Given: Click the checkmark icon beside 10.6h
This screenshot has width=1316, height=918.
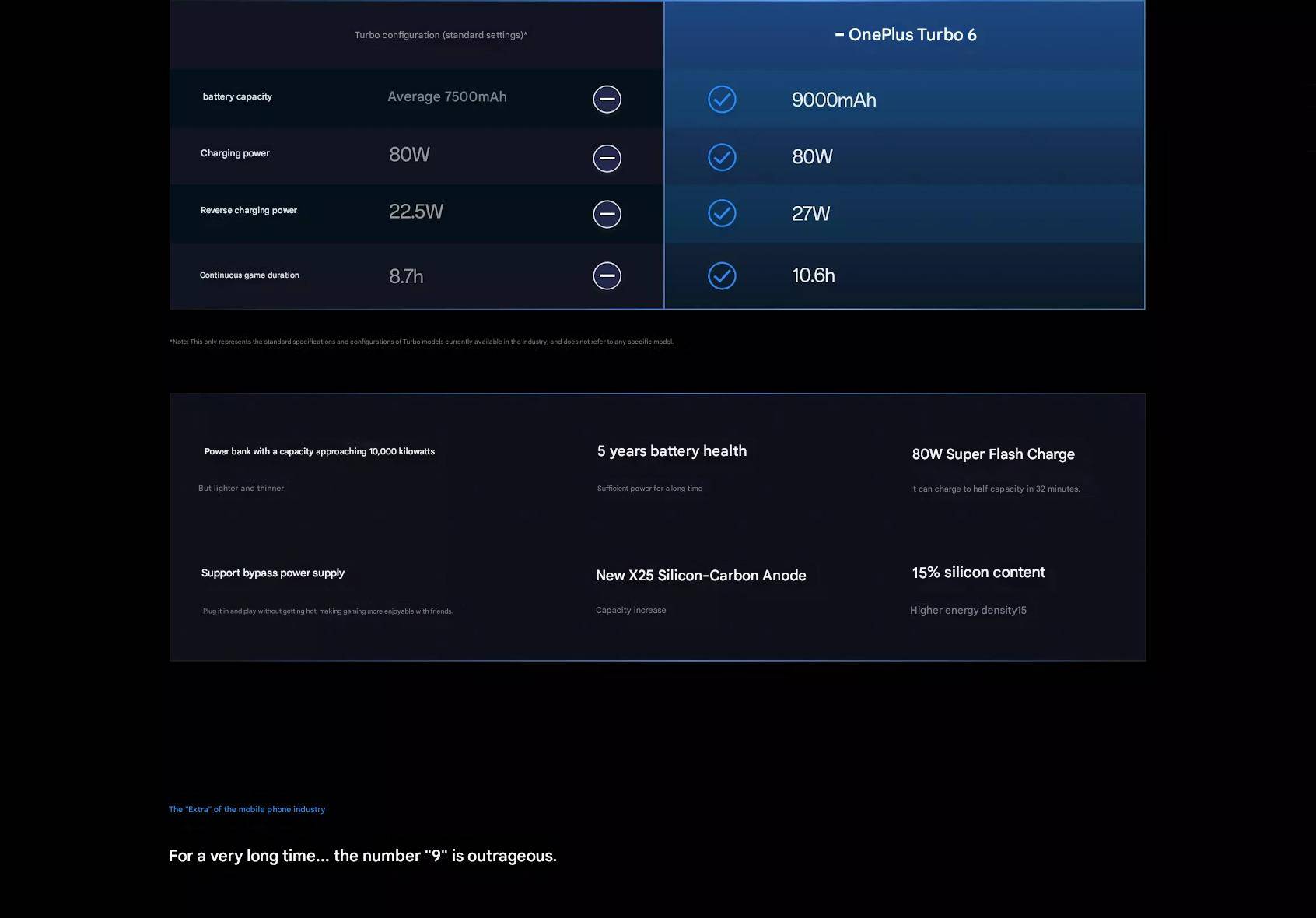Looking at the screenshot, I should (x=722, y=275).
